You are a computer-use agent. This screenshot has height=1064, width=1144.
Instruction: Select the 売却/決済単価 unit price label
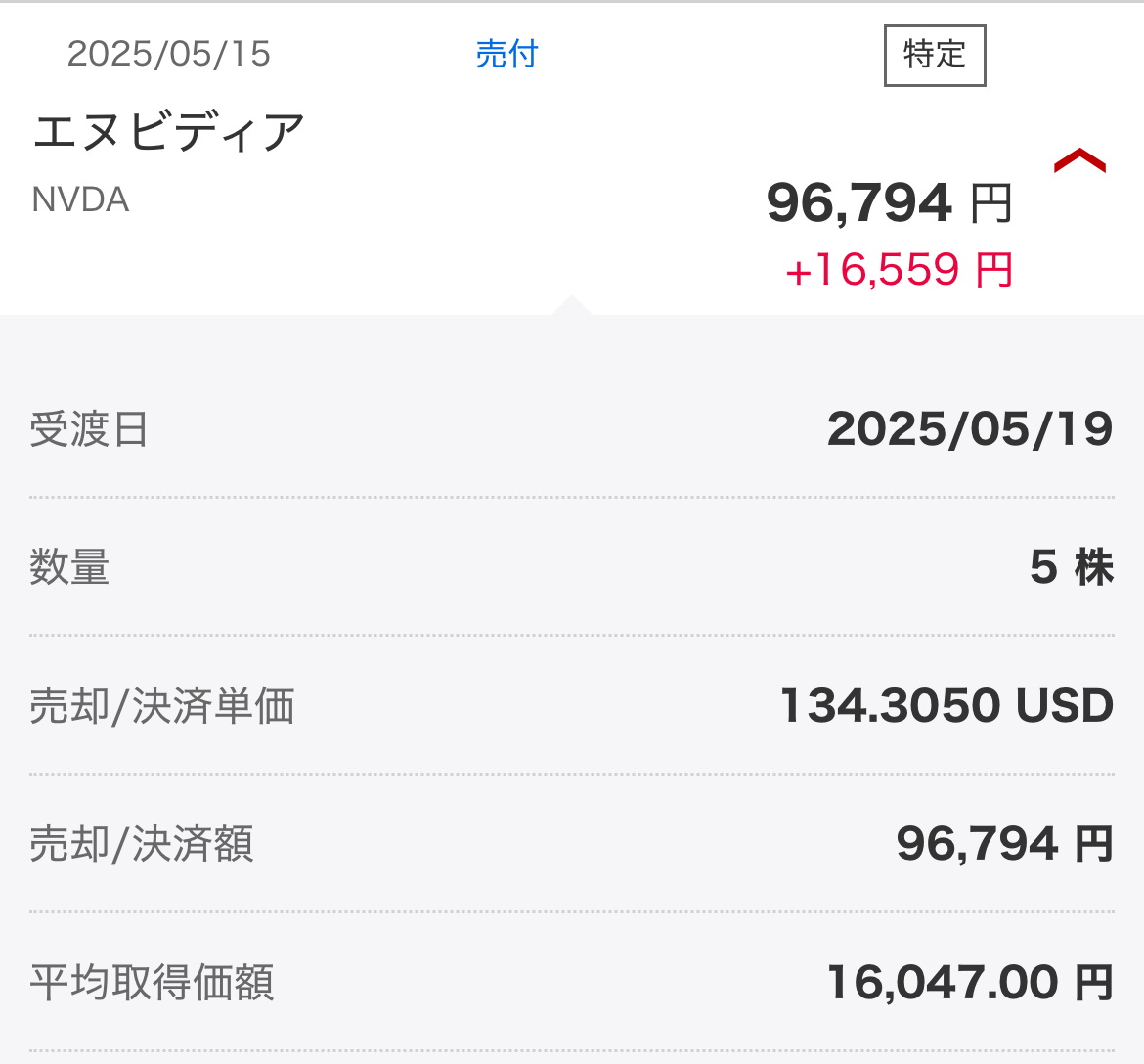pos(162,706)
